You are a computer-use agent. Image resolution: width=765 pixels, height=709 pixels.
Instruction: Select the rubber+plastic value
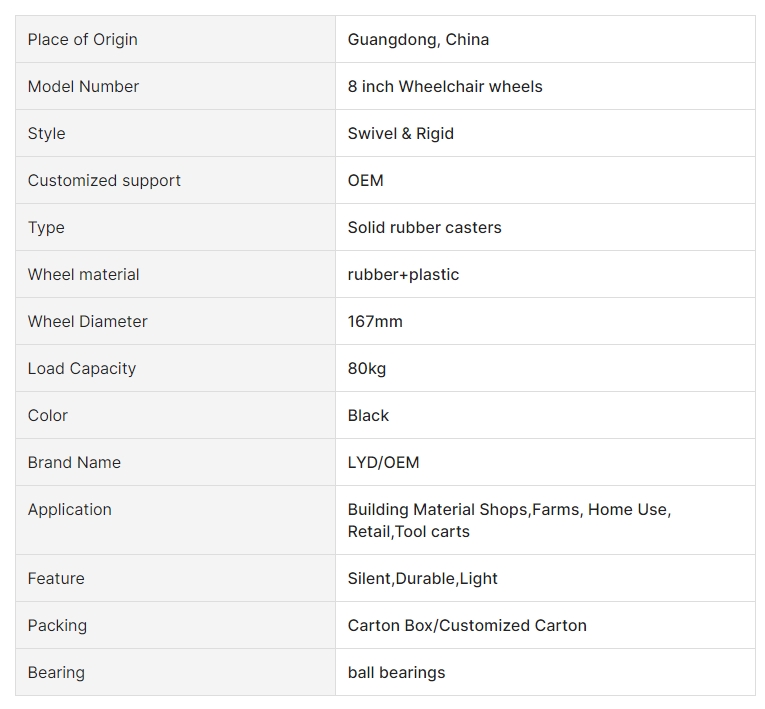[403, 275]
